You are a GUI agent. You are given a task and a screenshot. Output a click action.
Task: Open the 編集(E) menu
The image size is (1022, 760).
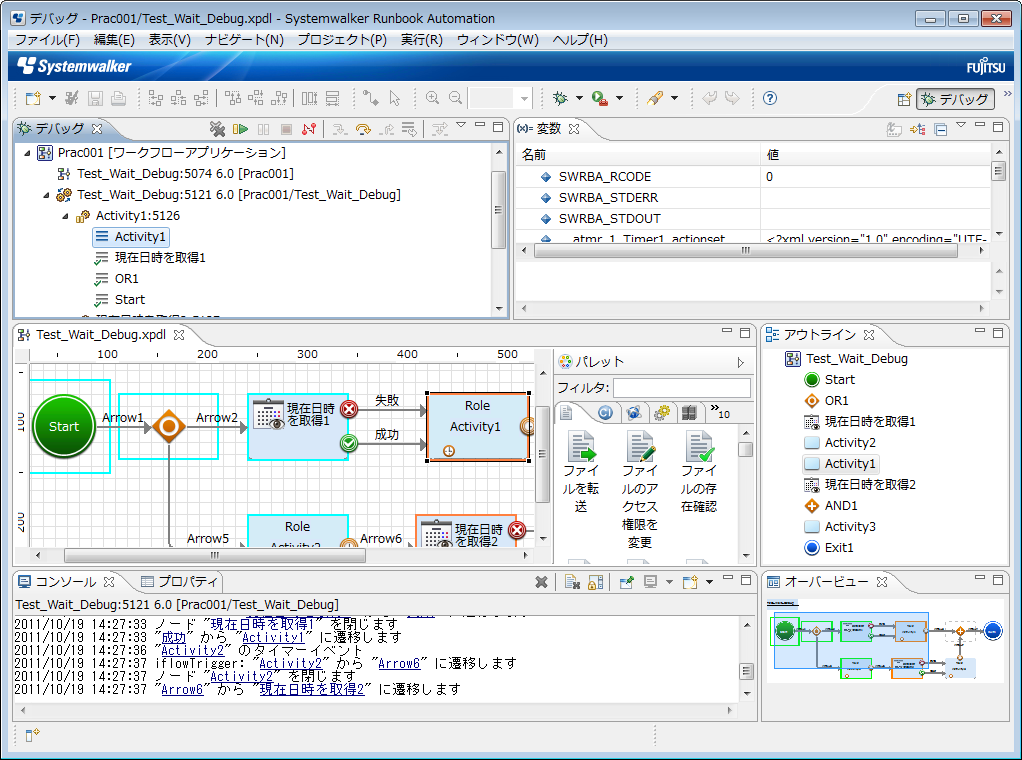114,40
